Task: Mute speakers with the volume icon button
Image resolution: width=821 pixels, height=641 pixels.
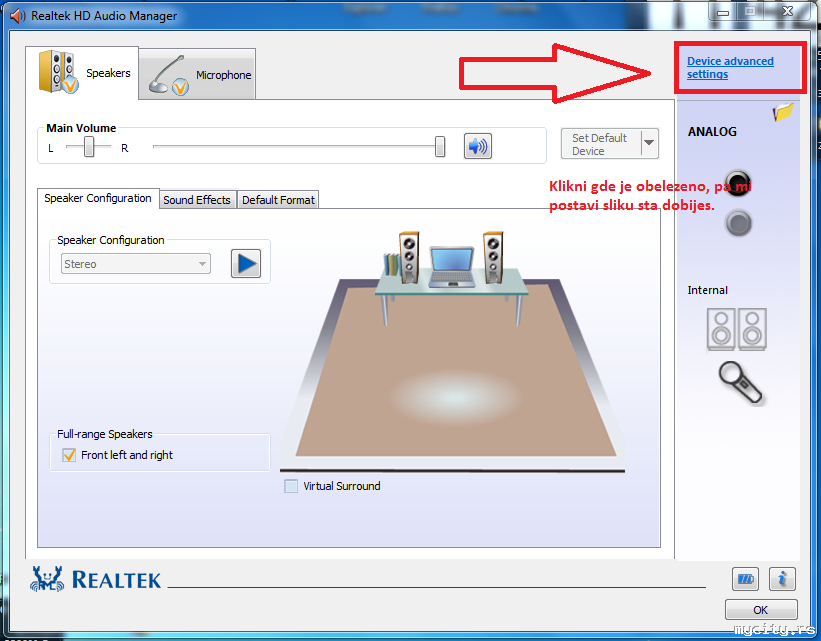Action: 478,146
